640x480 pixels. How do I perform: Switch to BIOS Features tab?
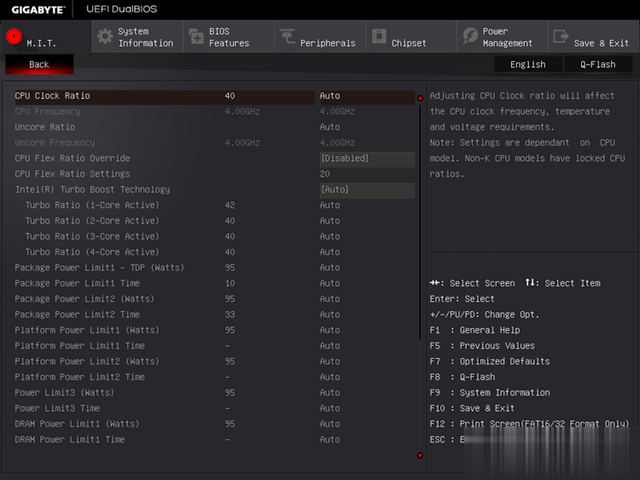click(x=229, y=37)
